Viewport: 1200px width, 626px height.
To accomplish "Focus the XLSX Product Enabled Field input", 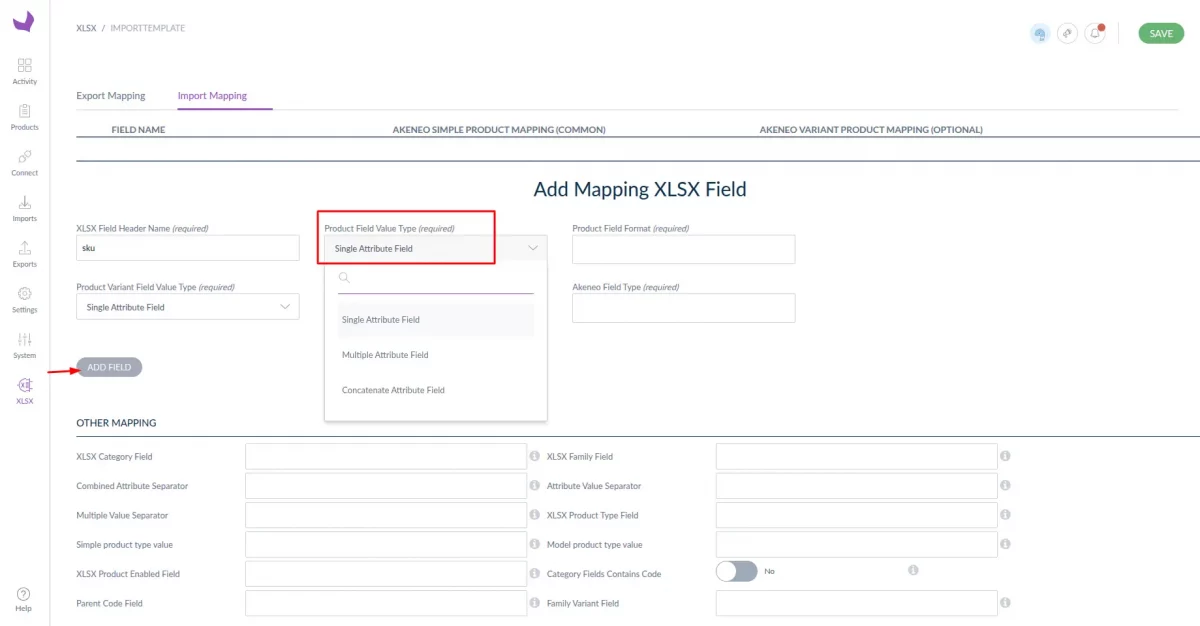I will tap(386, 574).
